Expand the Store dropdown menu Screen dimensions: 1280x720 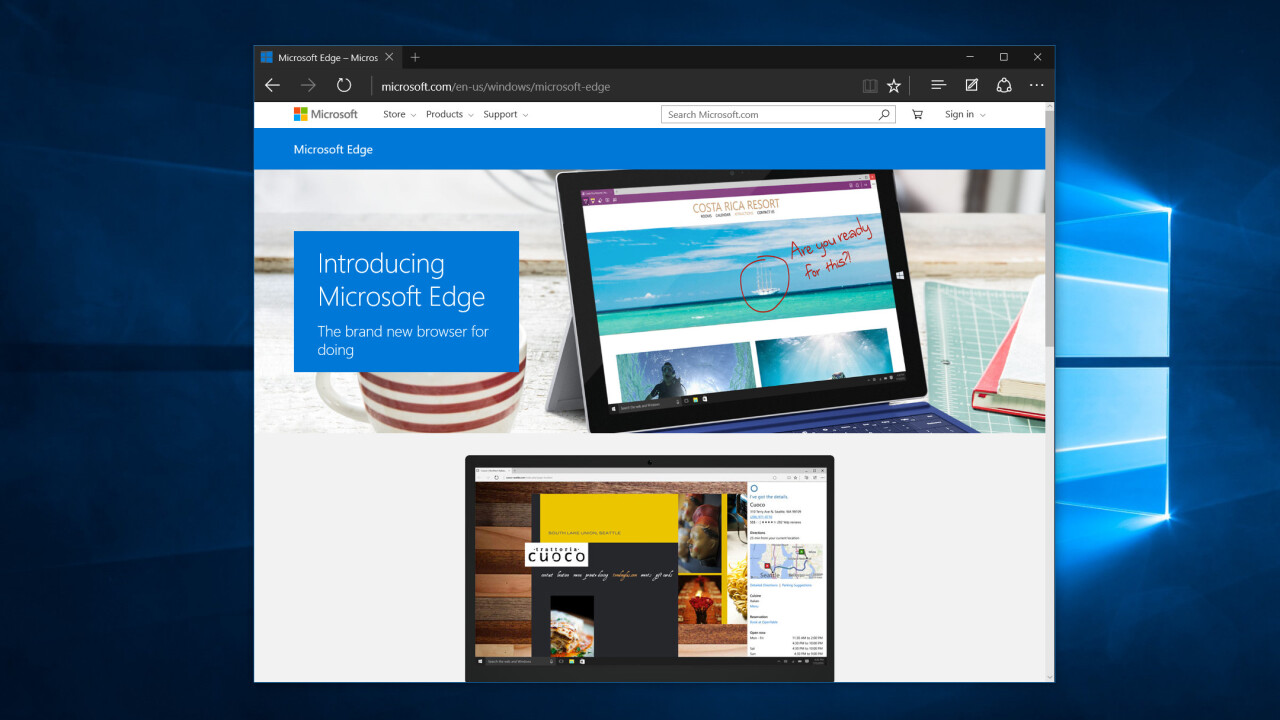point(399,115)
